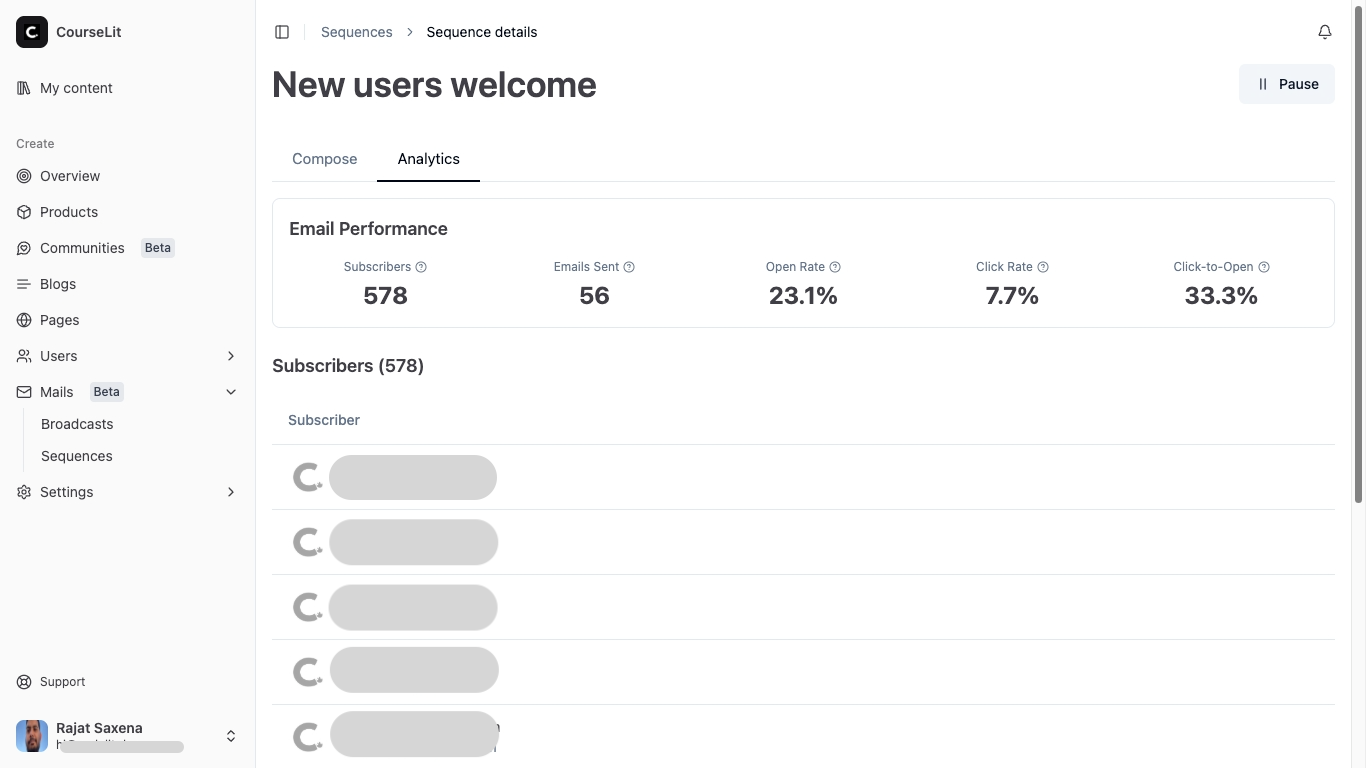This screenshot has height=768, width=1366.
Task: Click the Click-to-Open help icon
Action: (x=1264, y=267)
